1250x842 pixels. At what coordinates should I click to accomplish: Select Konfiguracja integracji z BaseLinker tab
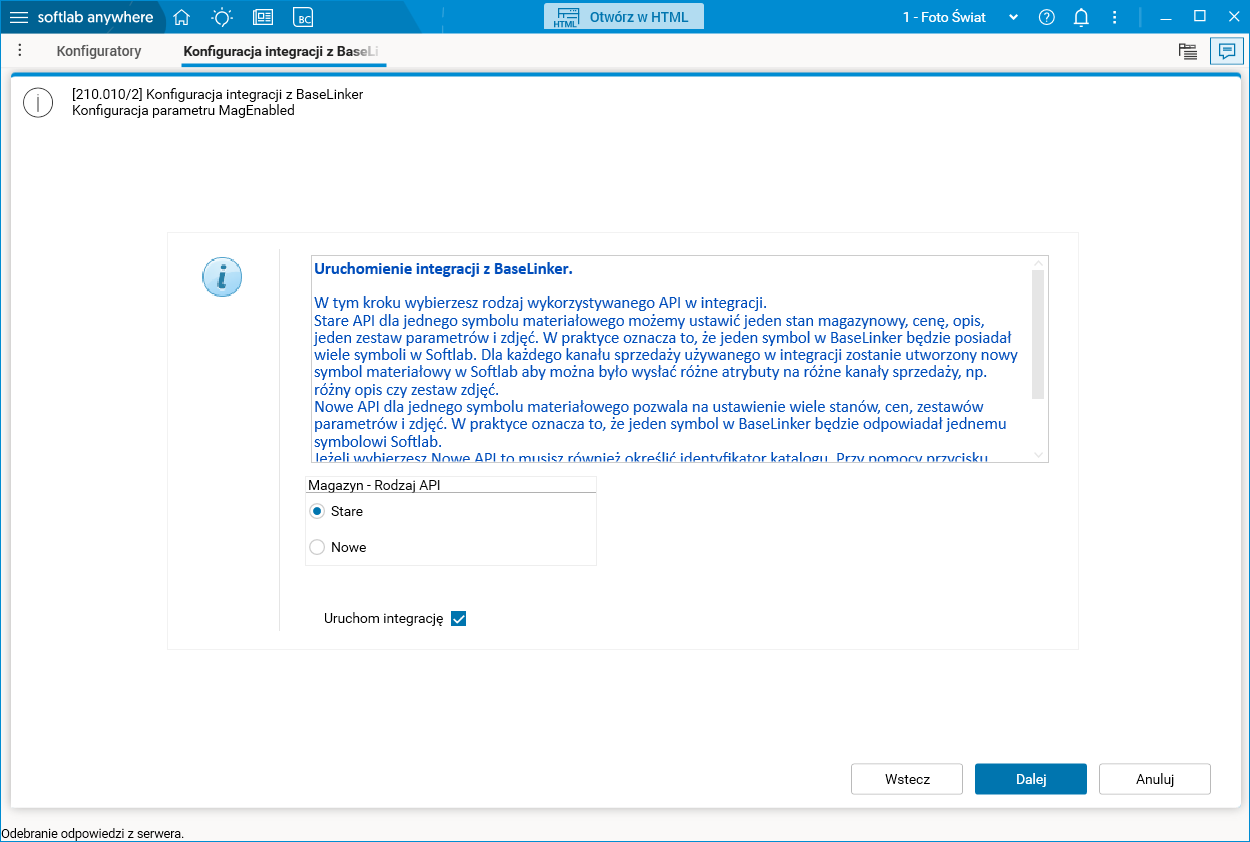coord(283,51)
